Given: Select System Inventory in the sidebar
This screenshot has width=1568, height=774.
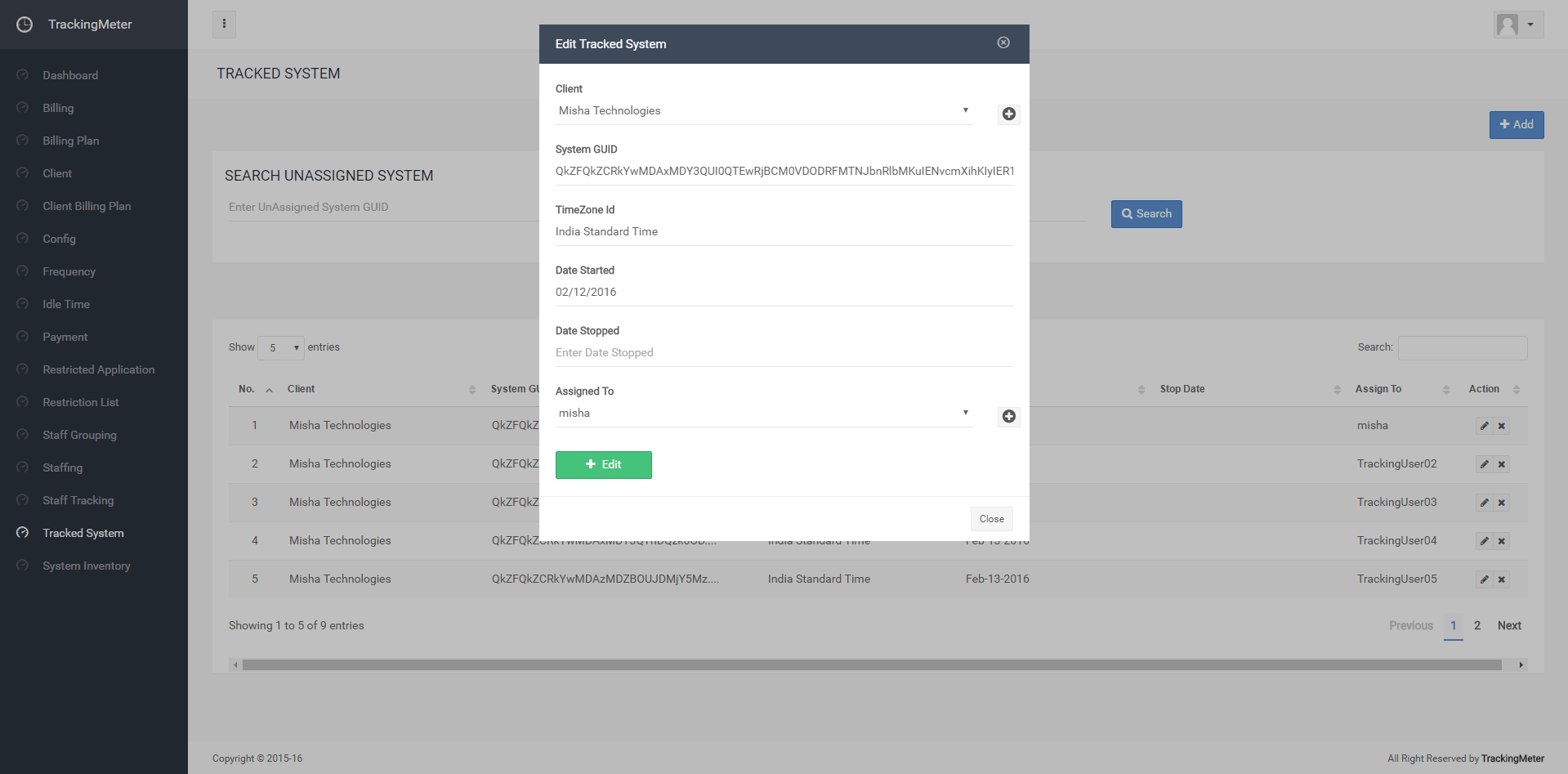Looking at the screenshot, I should point(87,566).
